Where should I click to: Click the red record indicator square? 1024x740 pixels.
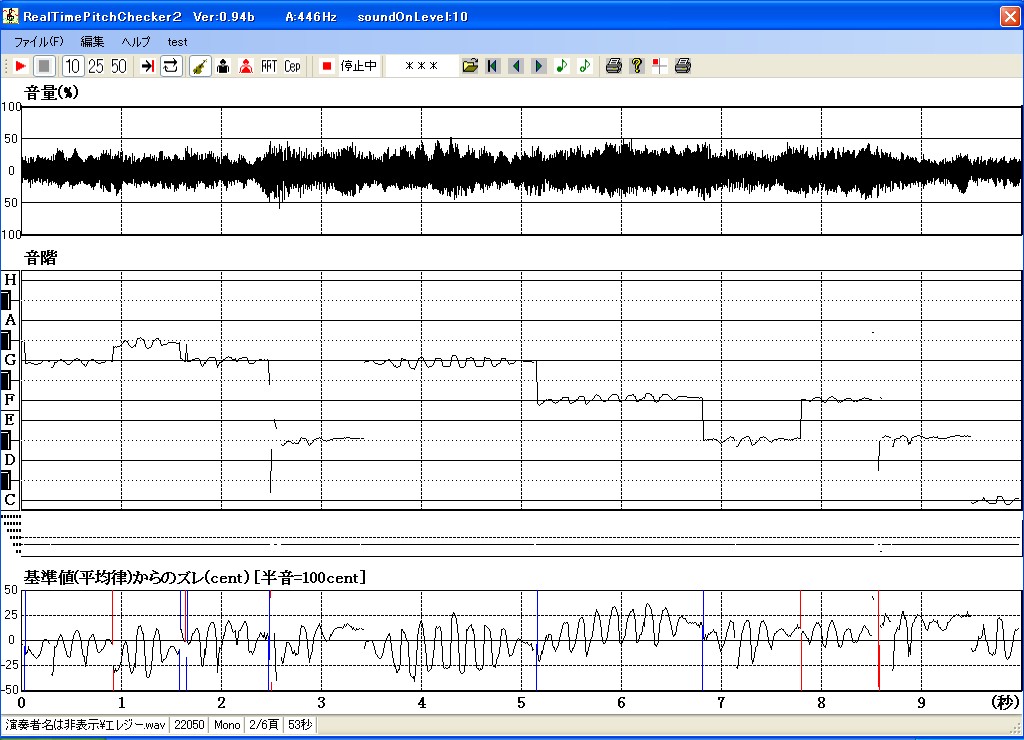(327, 66)
